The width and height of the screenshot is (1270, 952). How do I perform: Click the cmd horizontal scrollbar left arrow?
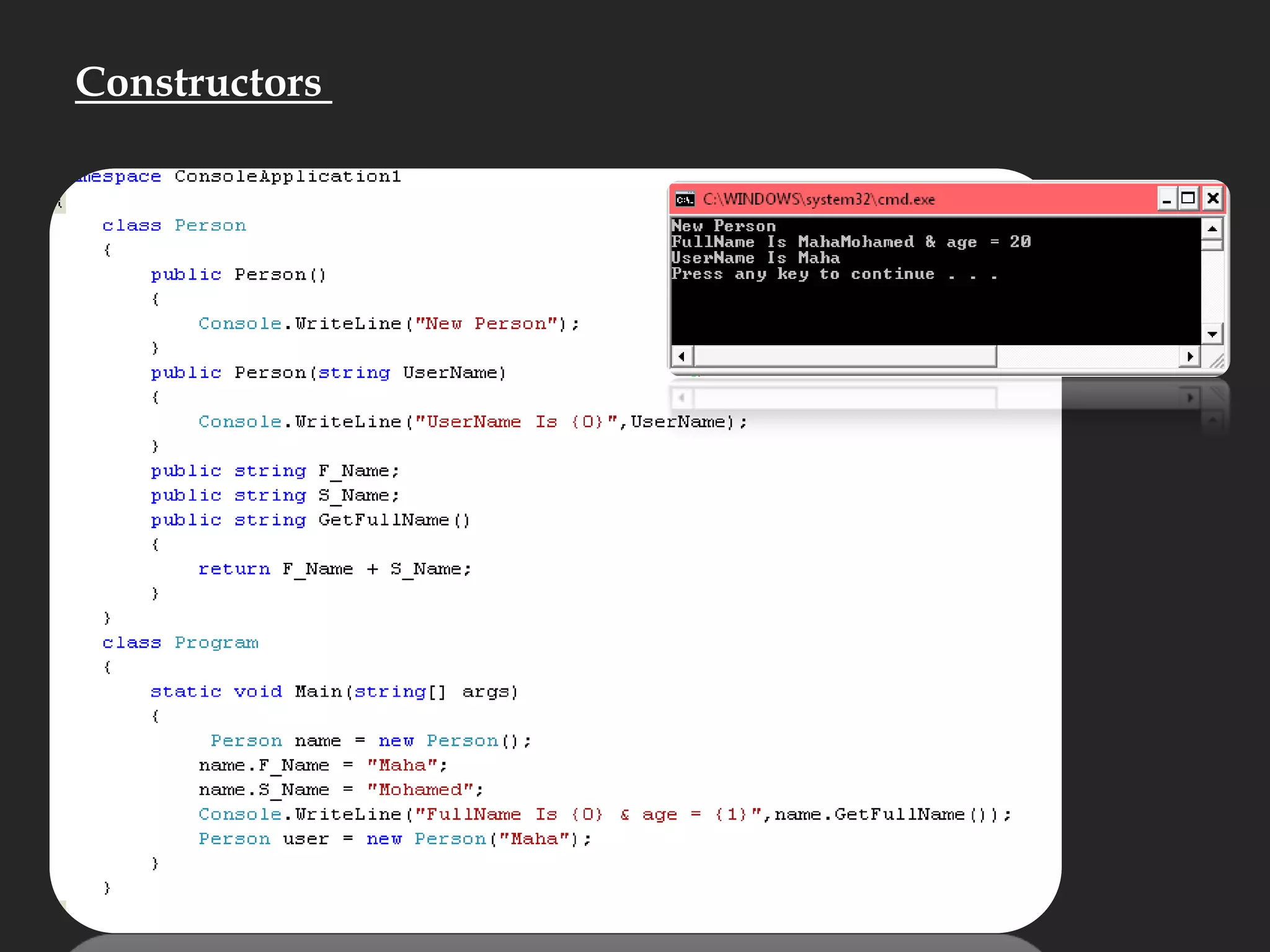coord(682,356)
